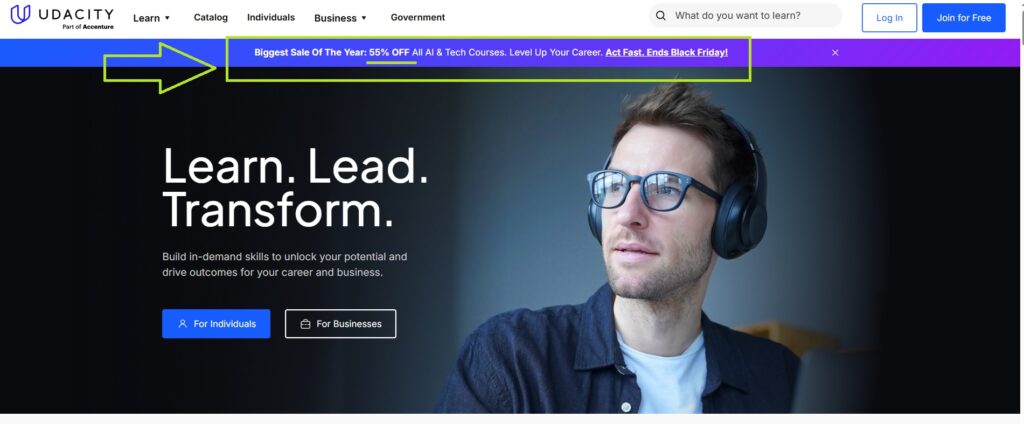Select the For Individuals button

pyautogui.click(x=216, y=323)
